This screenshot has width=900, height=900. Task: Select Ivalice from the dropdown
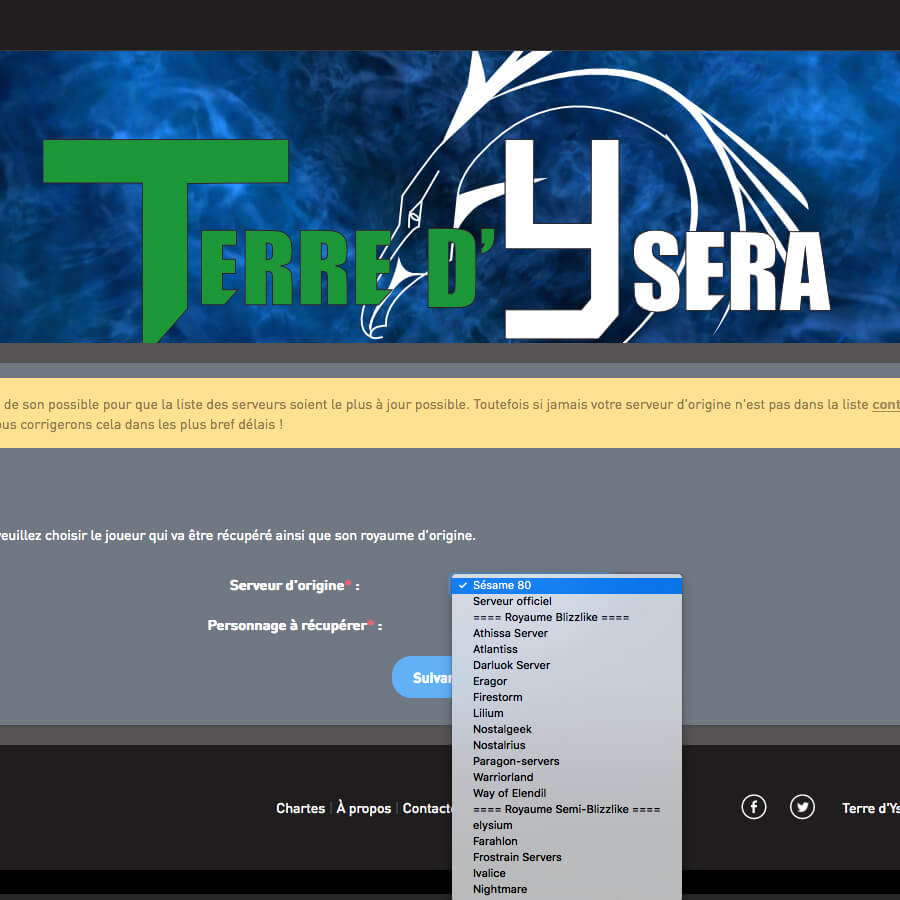567,873
